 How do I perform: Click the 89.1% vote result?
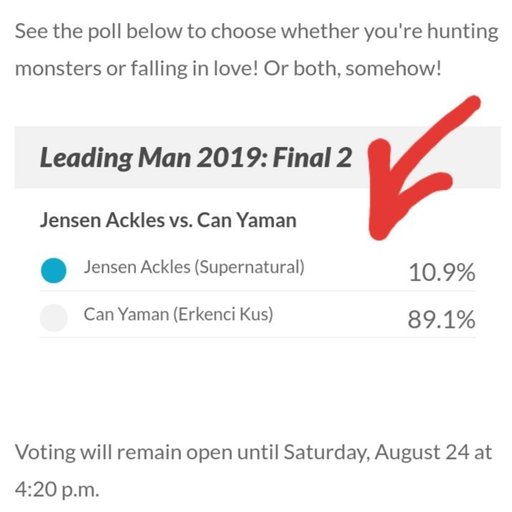point(442,319)
